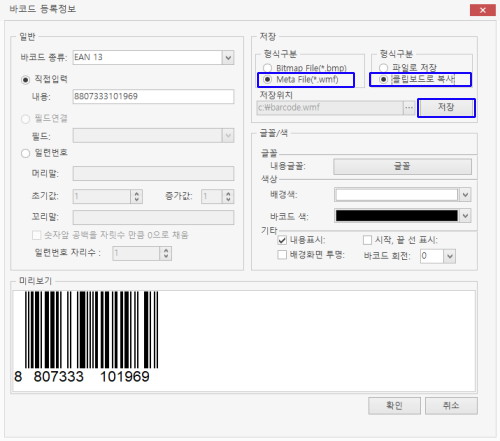Uncheck the 내용표시 checkbox
The width and height of the screenshot is (500, 441).
(x=282, y=240)
